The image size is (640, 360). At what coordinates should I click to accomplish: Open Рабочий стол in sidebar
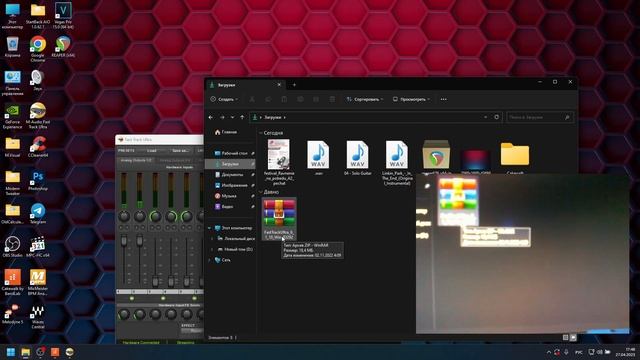click(x=231, y=153)
